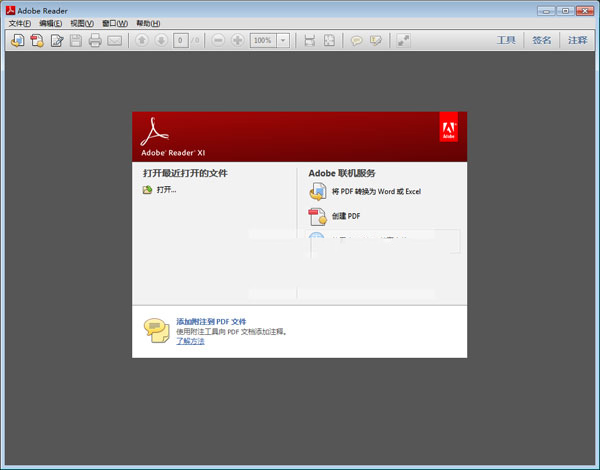Click the fit width scrolling icon
The image size is (600, 470).
(x=310, y=40)
